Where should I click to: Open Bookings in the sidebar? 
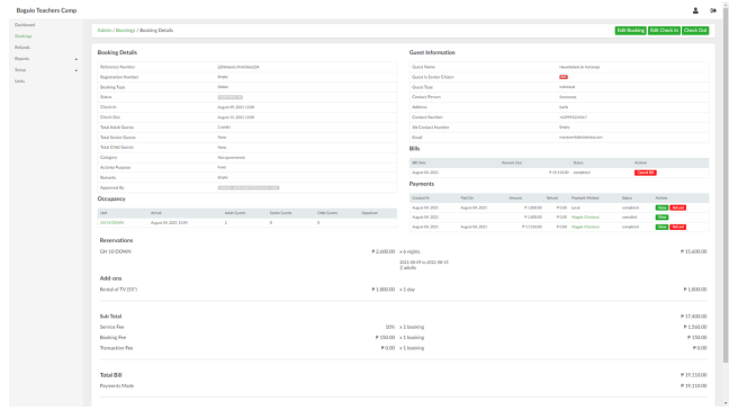[x=23, y=36]
